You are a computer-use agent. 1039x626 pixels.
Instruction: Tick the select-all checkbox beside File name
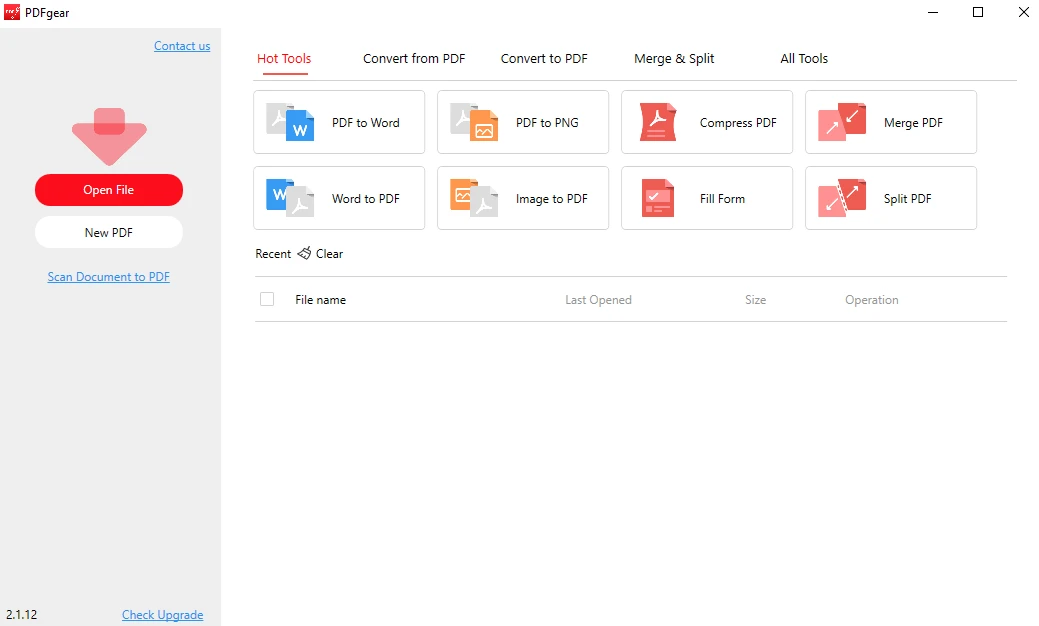267,299
